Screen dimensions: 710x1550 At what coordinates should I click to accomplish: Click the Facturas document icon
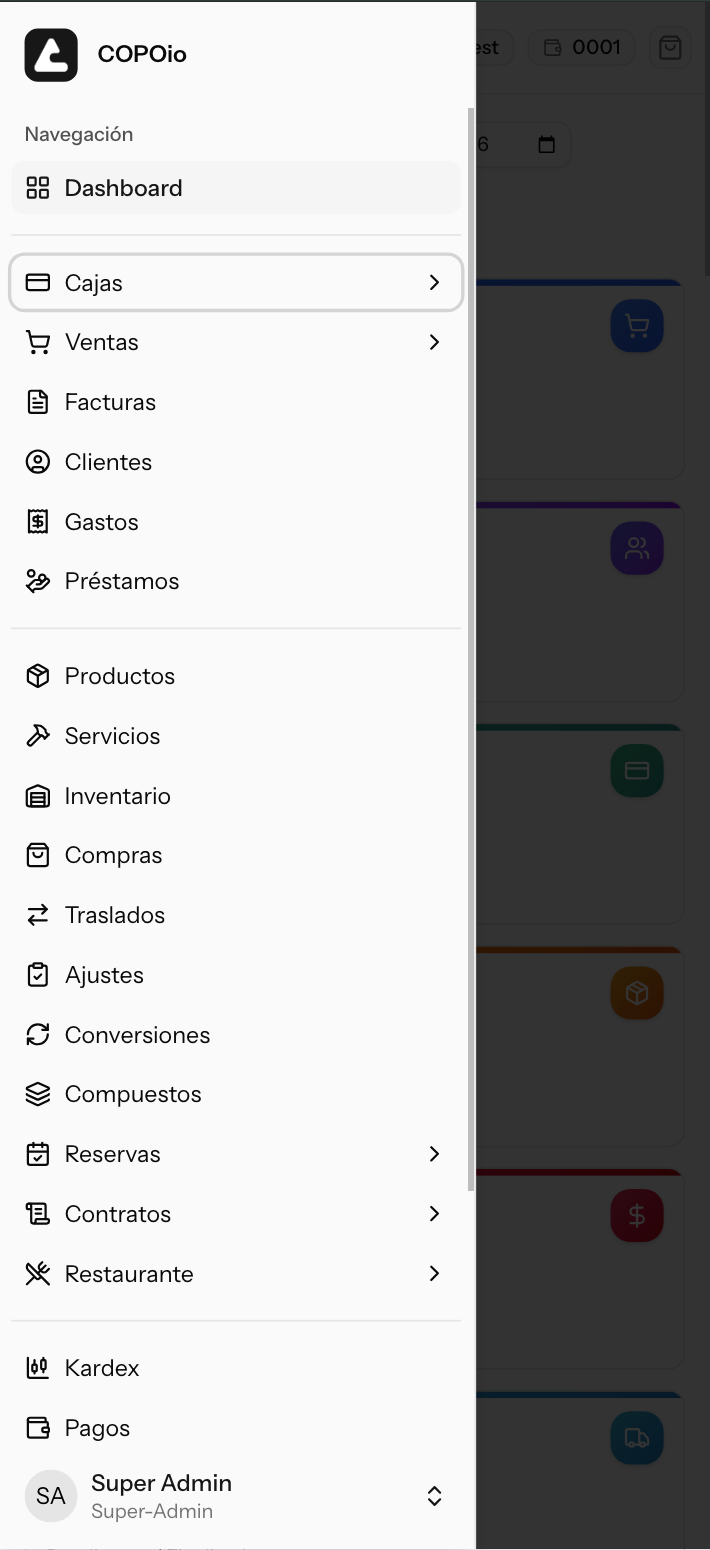tap(38, 402)
